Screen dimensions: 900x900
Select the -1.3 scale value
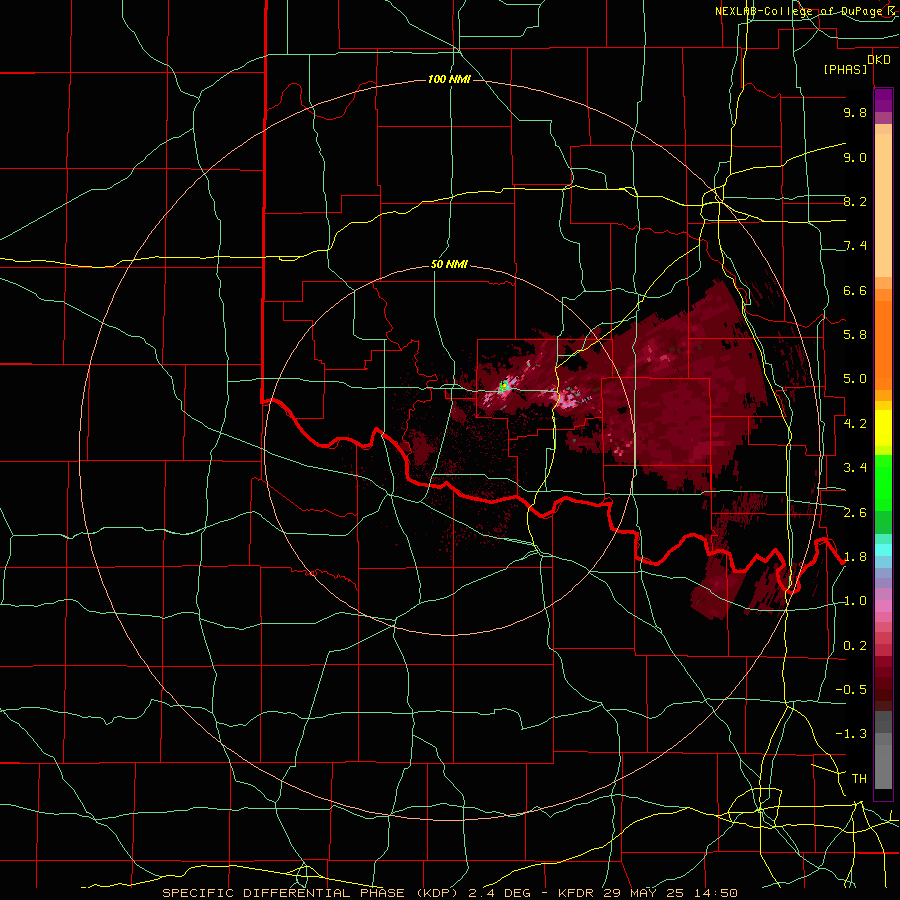[x=851, y=734]
